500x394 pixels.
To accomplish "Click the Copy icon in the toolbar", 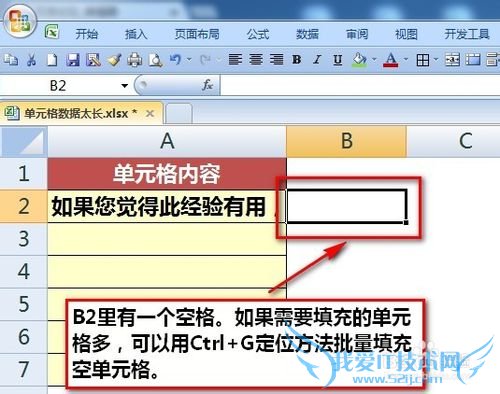I will 11,60.
